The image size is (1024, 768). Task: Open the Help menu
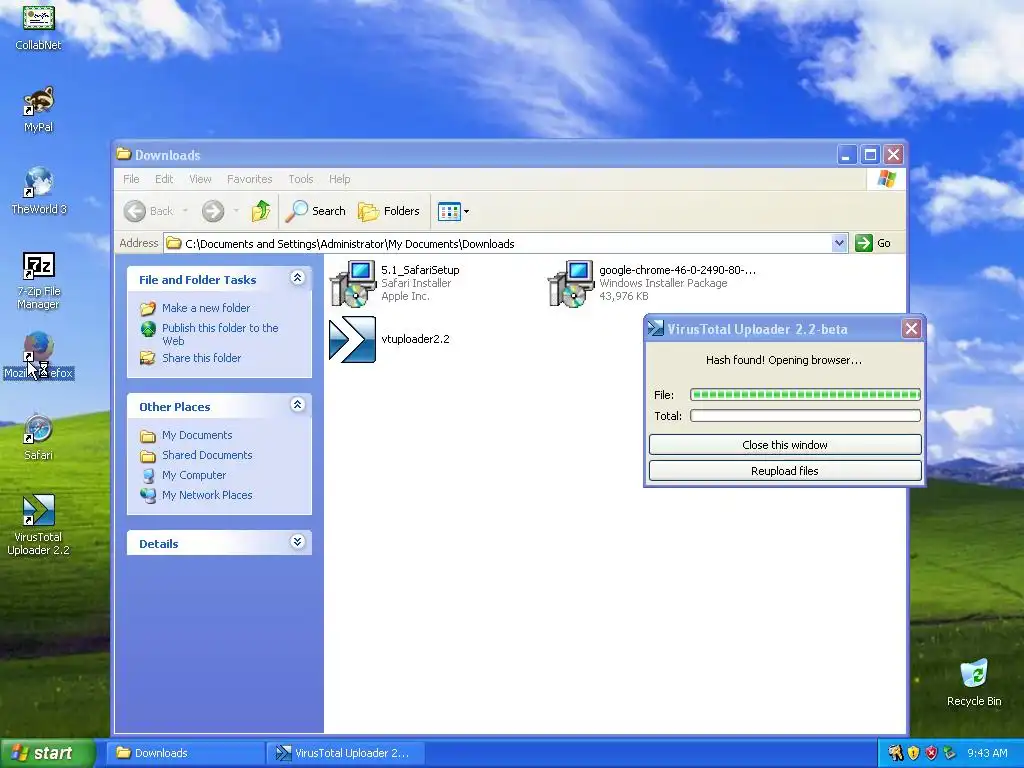[x=340, y=179]
